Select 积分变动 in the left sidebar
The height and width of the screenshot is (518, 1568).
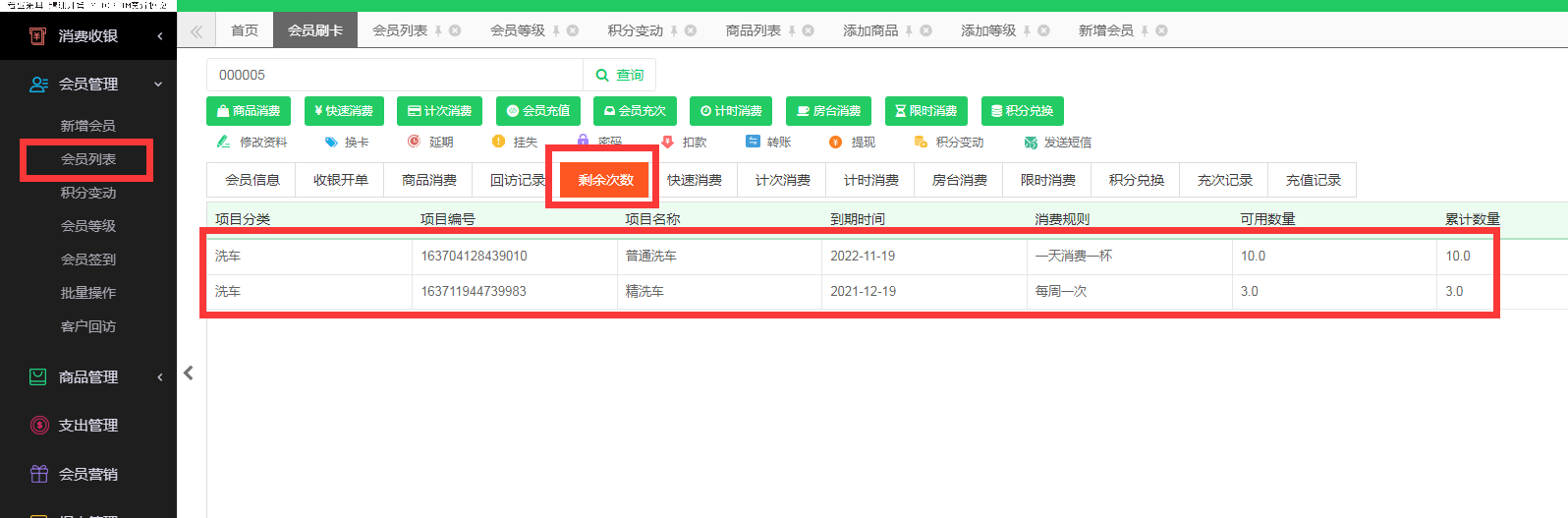(88, 193)
